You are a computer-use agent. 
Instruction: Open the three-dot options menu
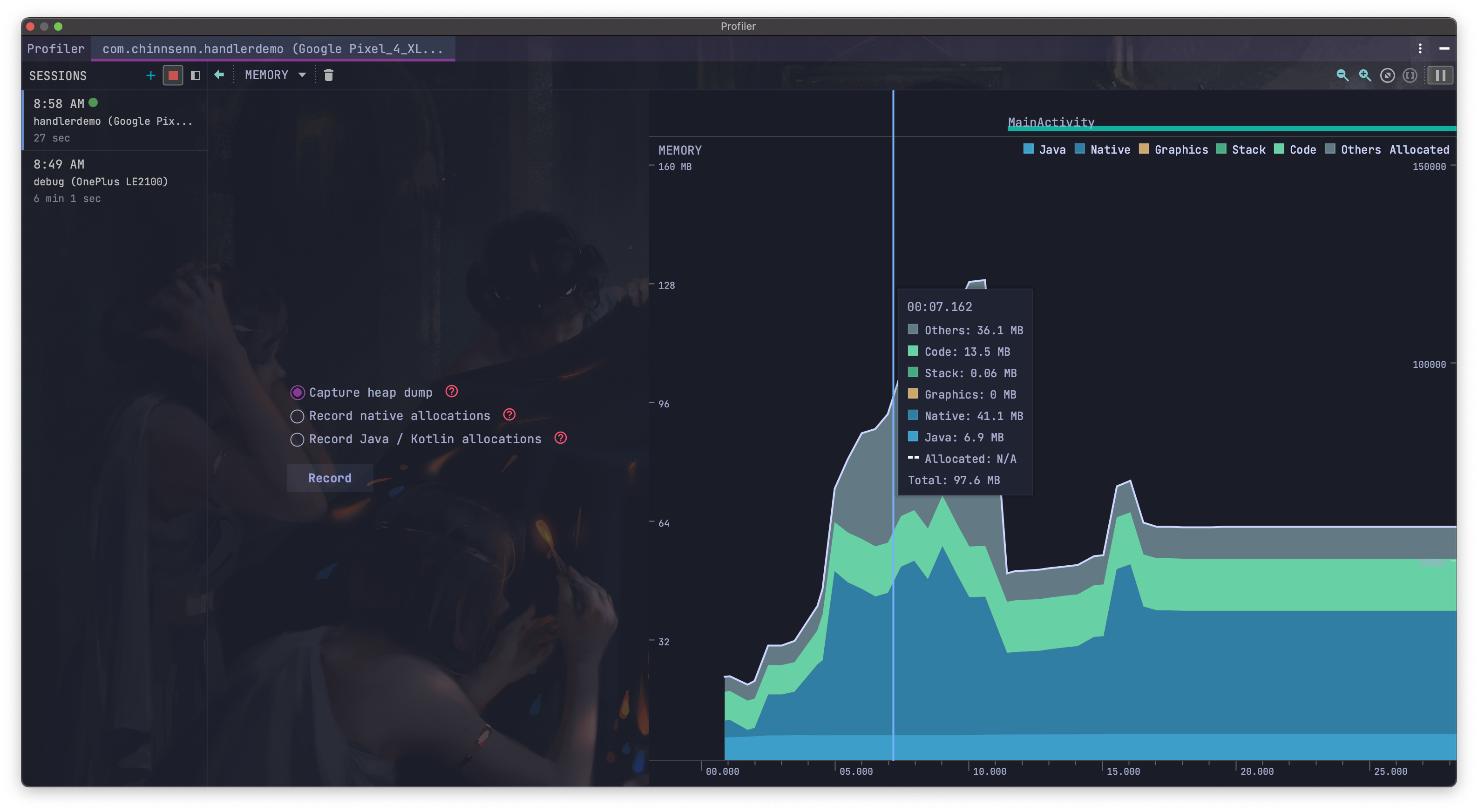point(1420,49)
